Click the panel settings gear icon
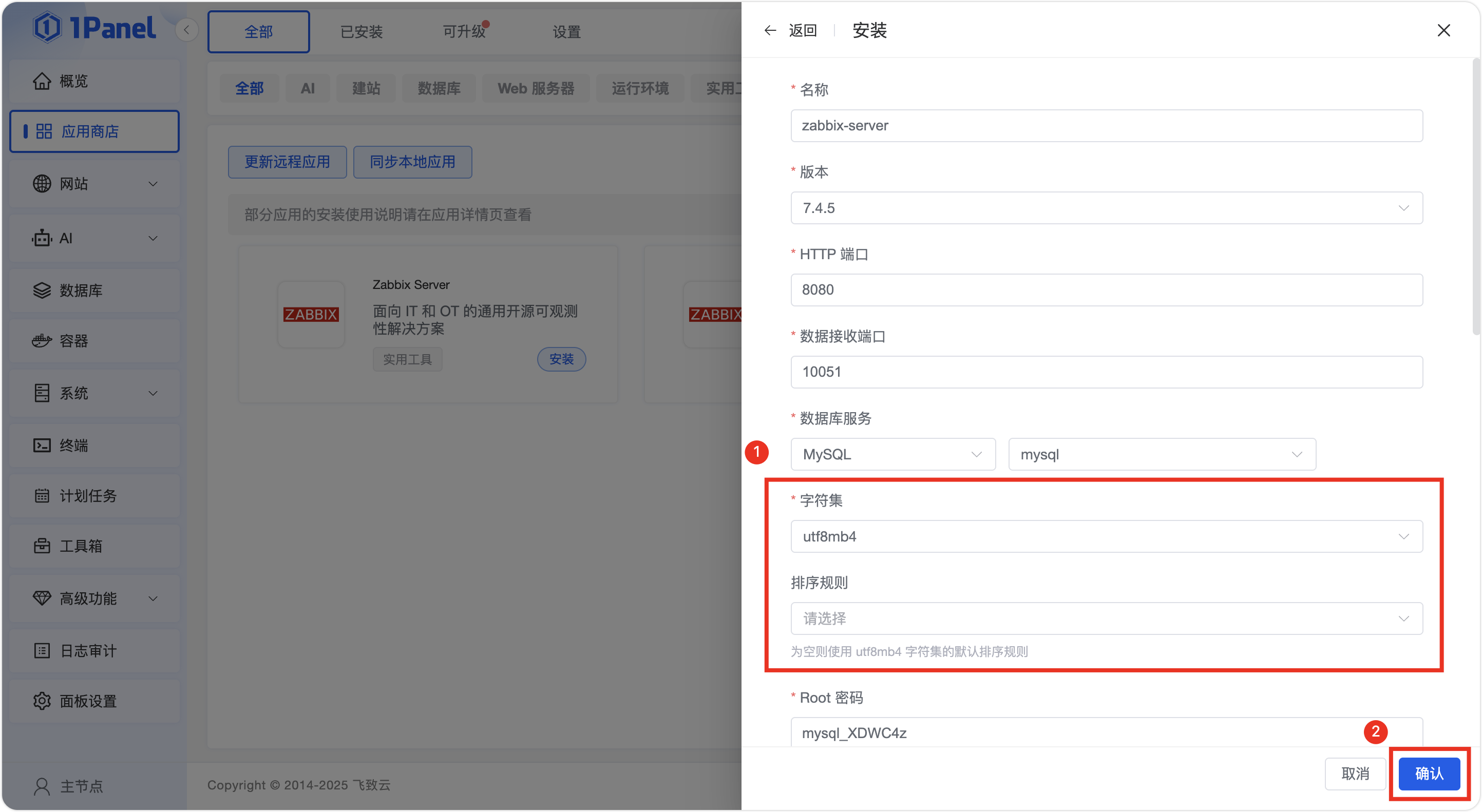Image resolution: width=1482 pixels, height=812 pixels. pyautogui.click(x=42, y=701)
